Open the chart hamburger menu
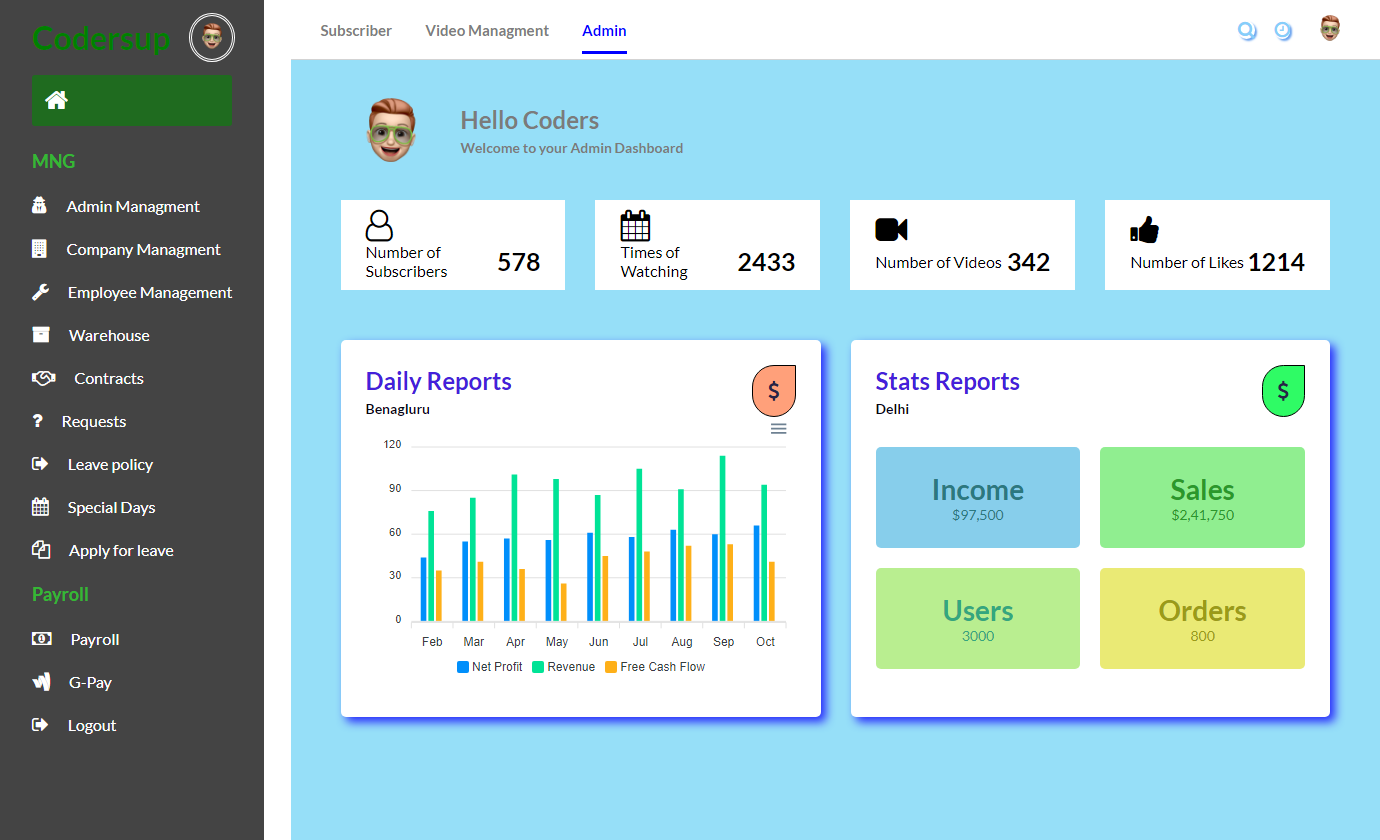Screen dimensions: 1380x840 click(778, 429)
